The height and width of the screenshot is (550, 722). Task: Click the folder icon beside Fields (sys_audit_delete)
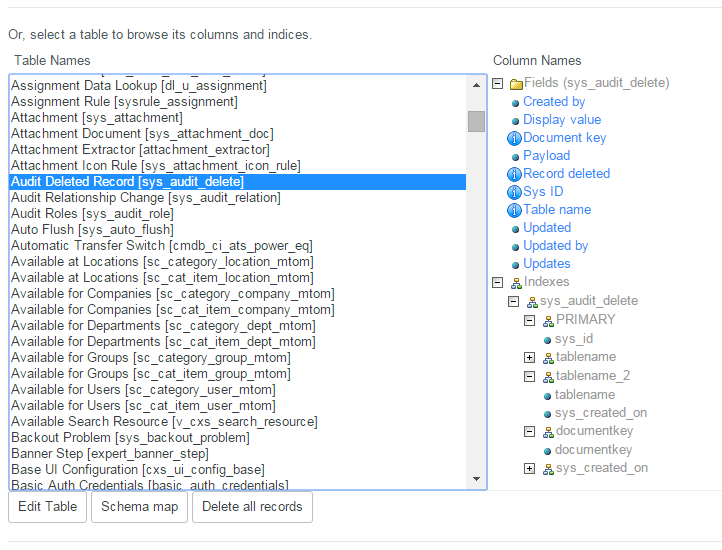[x=516, y=84]
